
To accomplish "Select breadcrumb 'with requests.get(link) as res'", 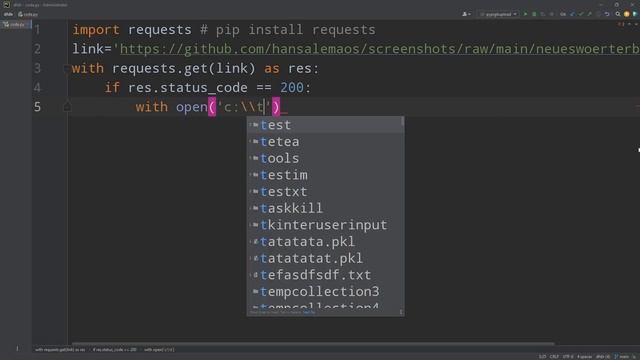I will point(60,350).
